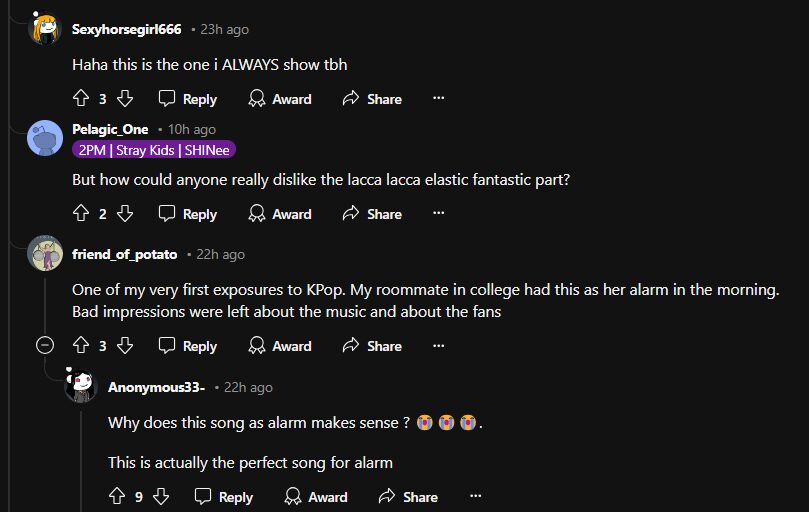Share friend_of_potato's comment
809x512 pixels.
click(x=372, y=346)
